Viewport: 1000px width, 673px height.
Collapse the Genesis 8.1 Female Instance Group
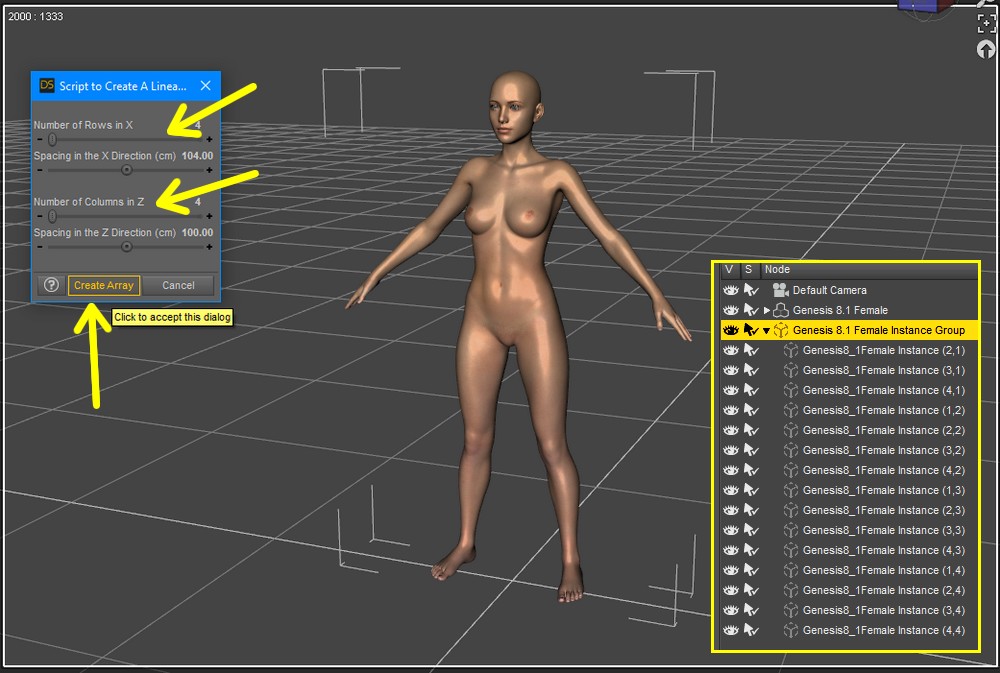click(767, 331)
